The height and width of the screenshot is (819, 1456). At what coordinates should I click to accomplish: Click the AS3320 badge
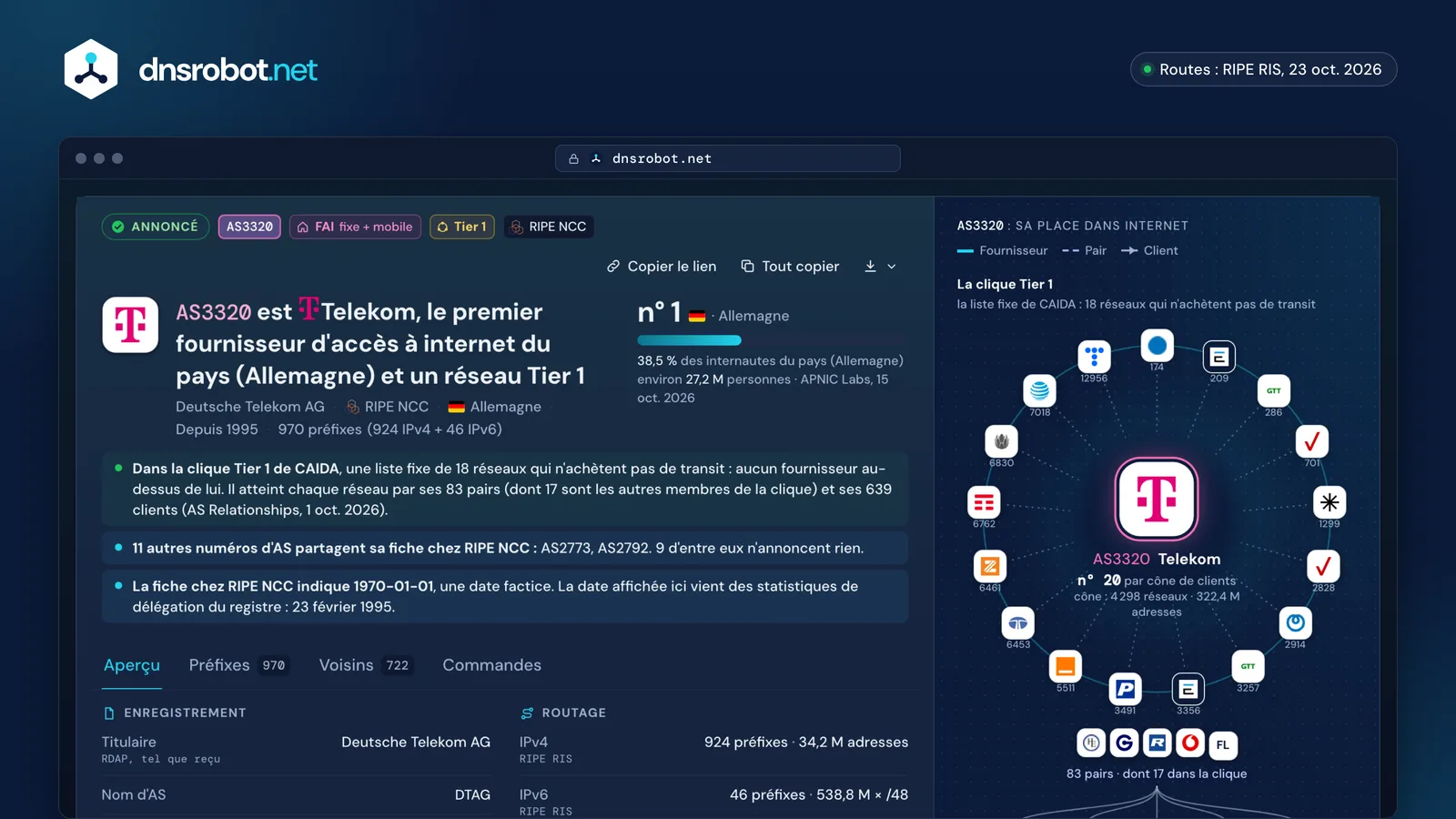click(x=249, y=227)
